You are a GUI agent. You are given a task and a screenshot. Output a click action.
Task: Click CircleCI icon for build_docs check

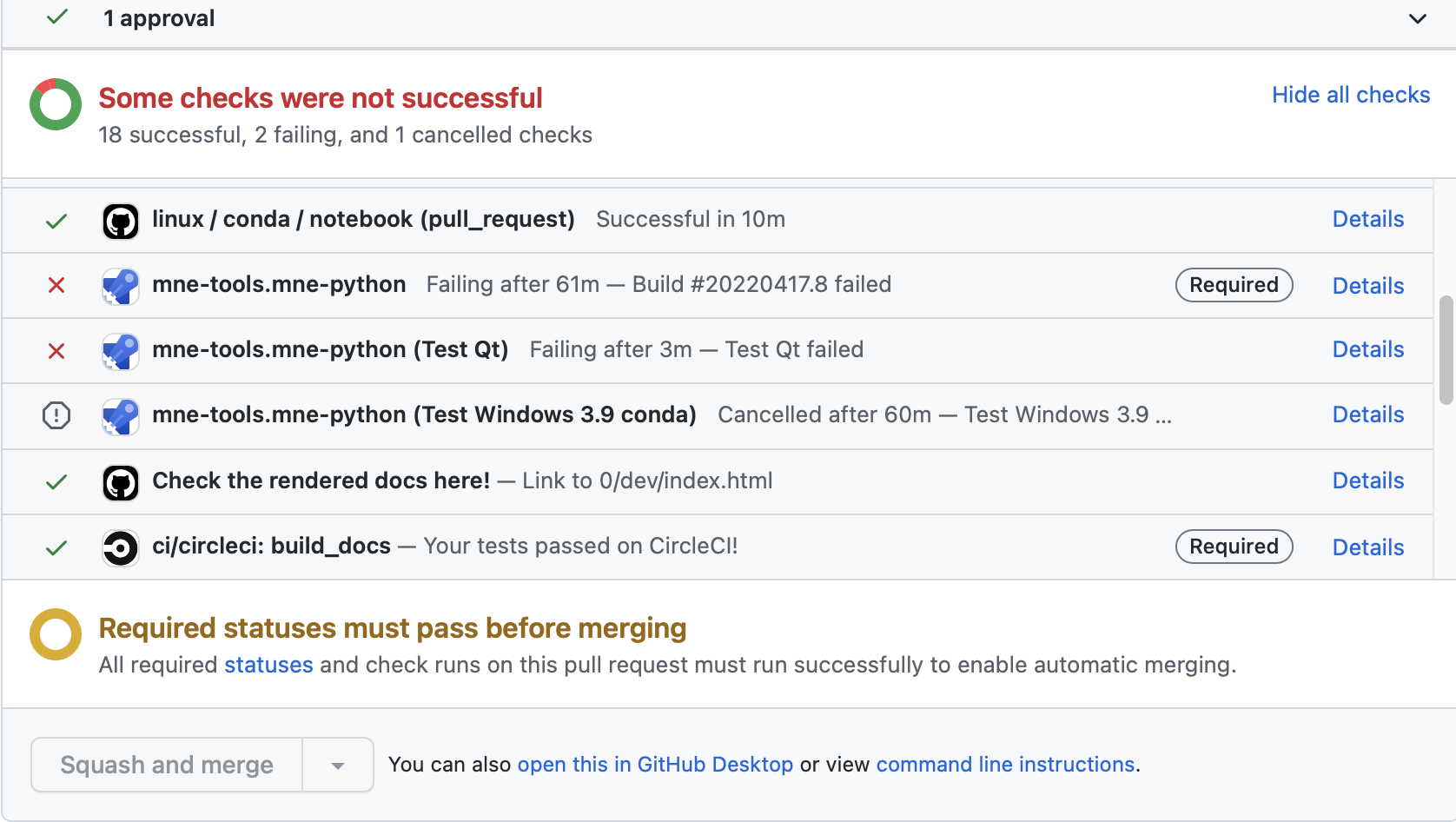click(x=121, y=547)
